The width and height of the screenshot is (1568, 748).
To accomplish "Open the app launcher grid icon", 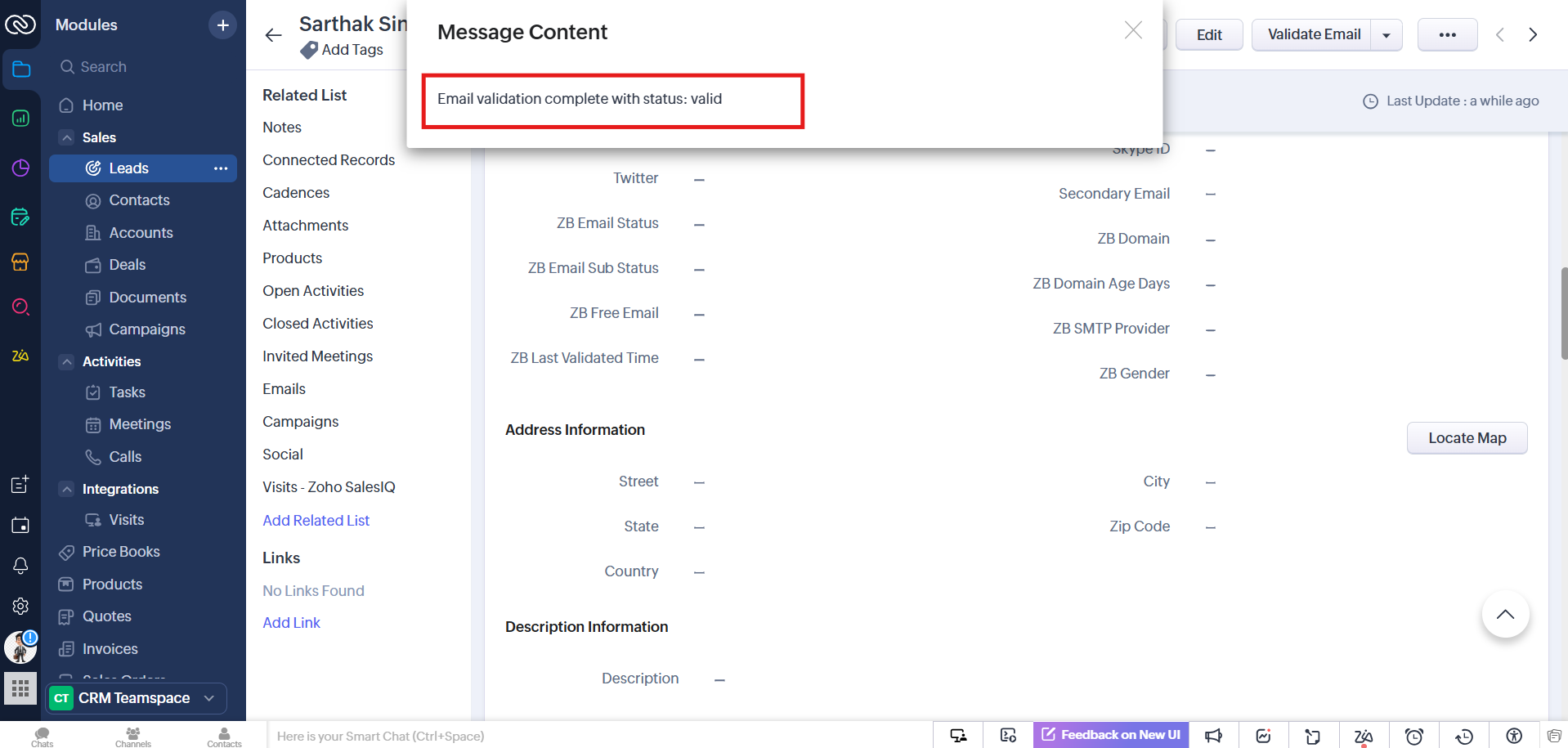I will coord(20,688).
